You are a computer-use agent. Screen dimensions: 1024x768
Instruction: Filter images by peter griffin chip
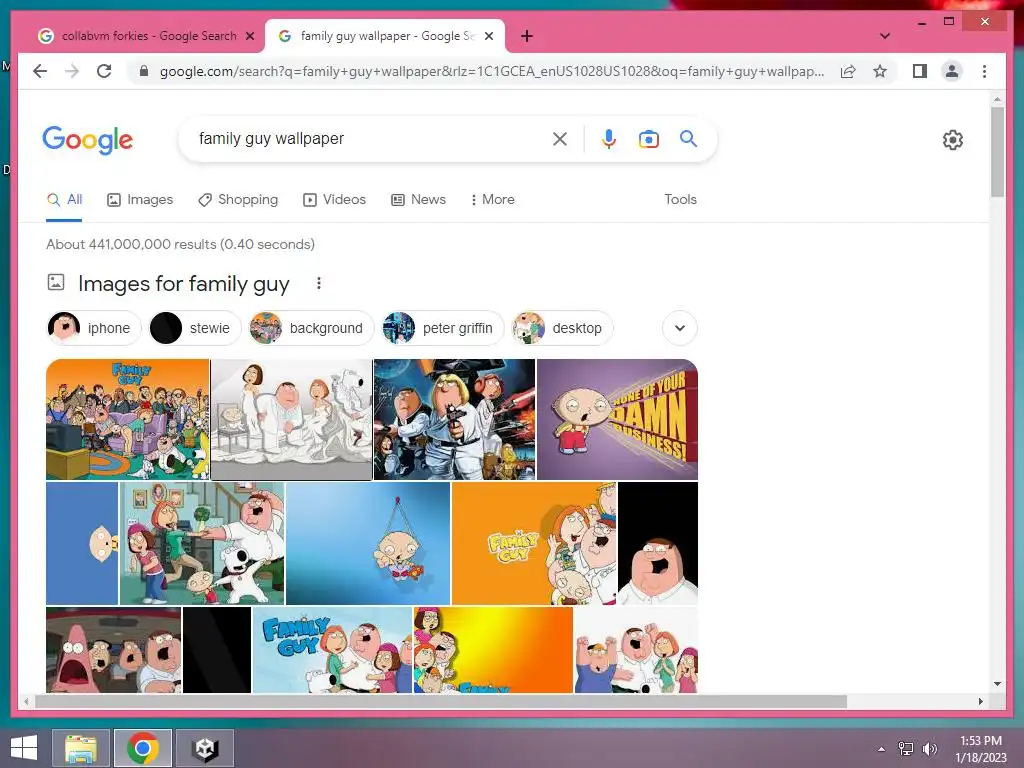[x=443, y=328]
